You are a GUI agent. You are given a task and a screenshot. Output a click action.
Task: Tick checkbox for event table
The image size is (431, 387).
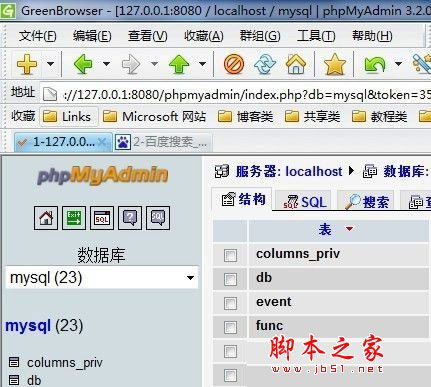230,303
